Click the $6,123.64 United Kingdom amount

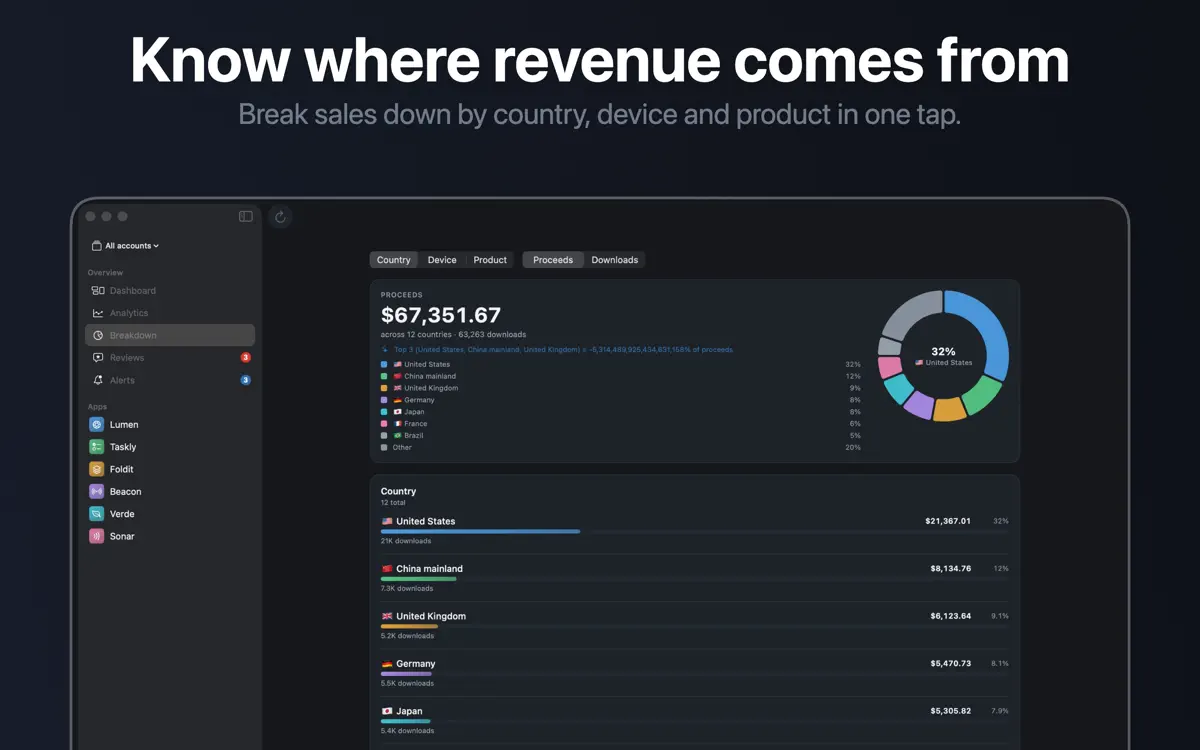click(x=951, y=616)
